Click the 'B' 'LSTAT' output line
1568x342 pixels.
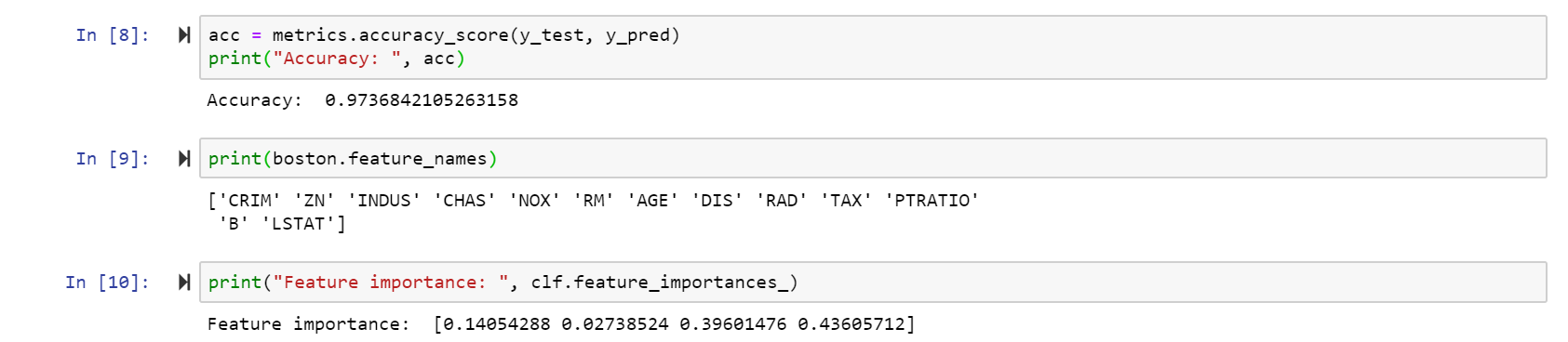click(x=282, y=224)
